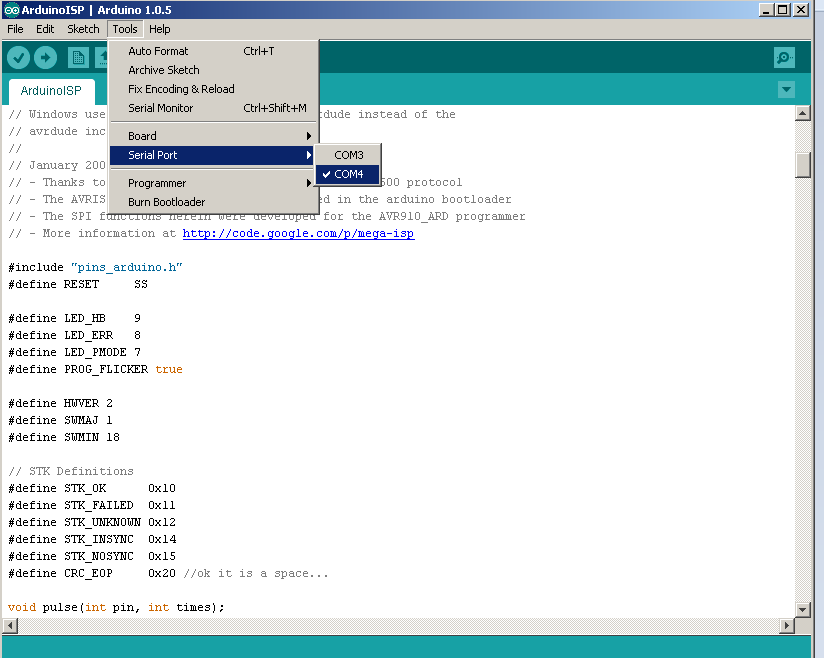Click the '#define STK_INSYNC' line
Viewport: 824px width, 658px height.
(92, 539)
